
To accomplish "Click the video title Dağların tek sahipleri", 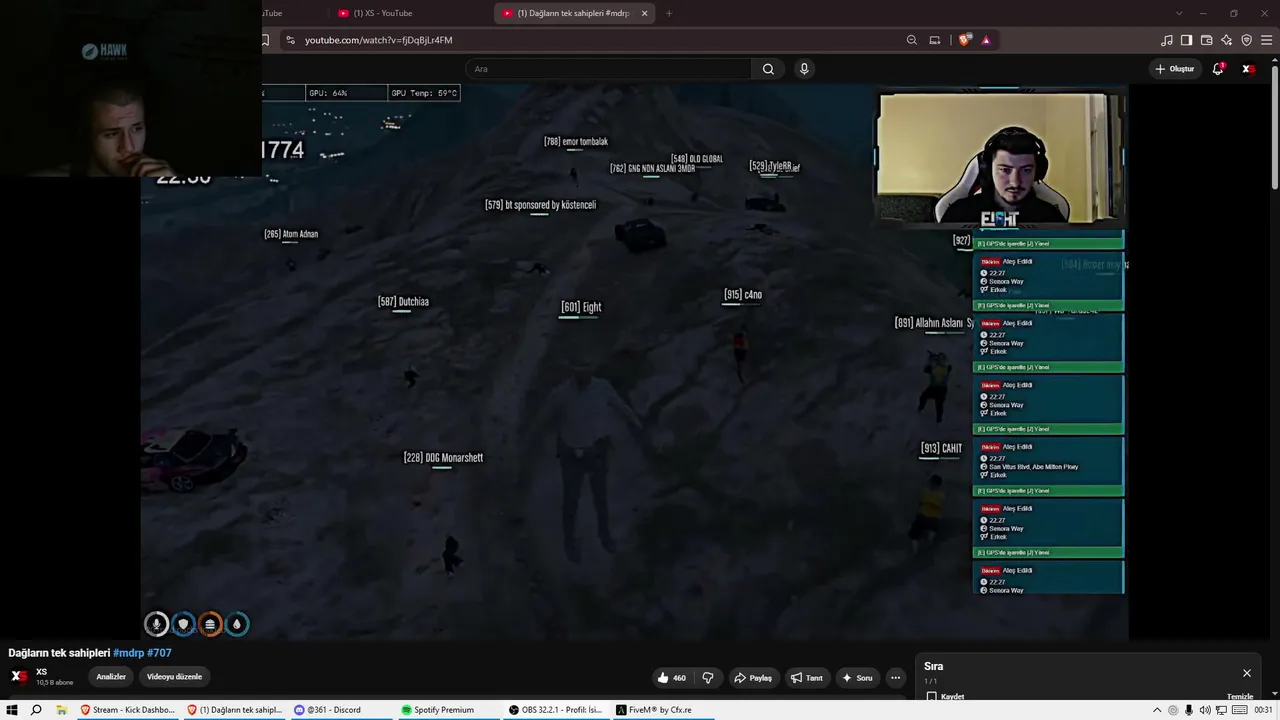I will tap(59, 653).
